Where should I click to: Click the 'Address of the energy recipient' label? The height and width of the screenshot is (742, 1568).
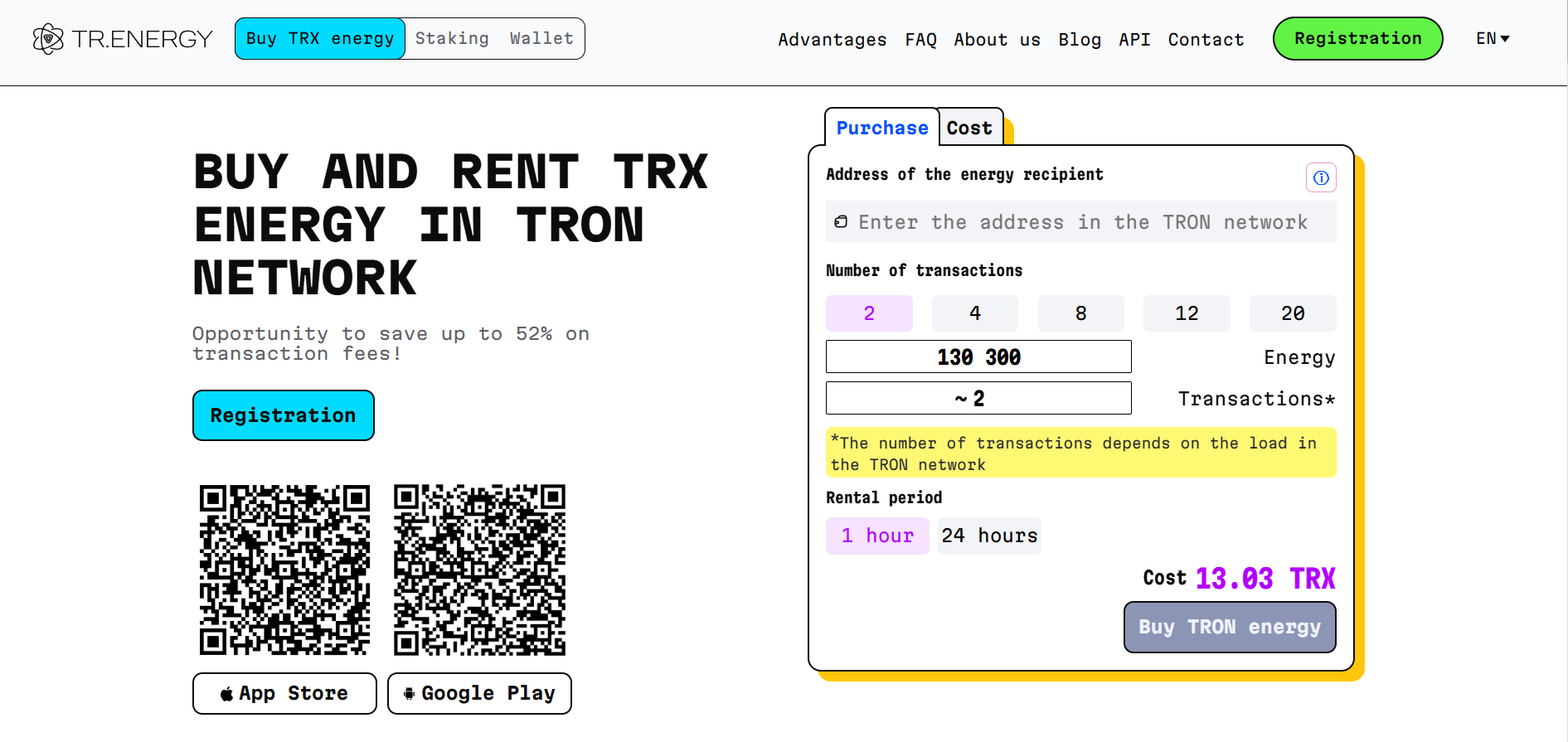click(x=964, y=174)
